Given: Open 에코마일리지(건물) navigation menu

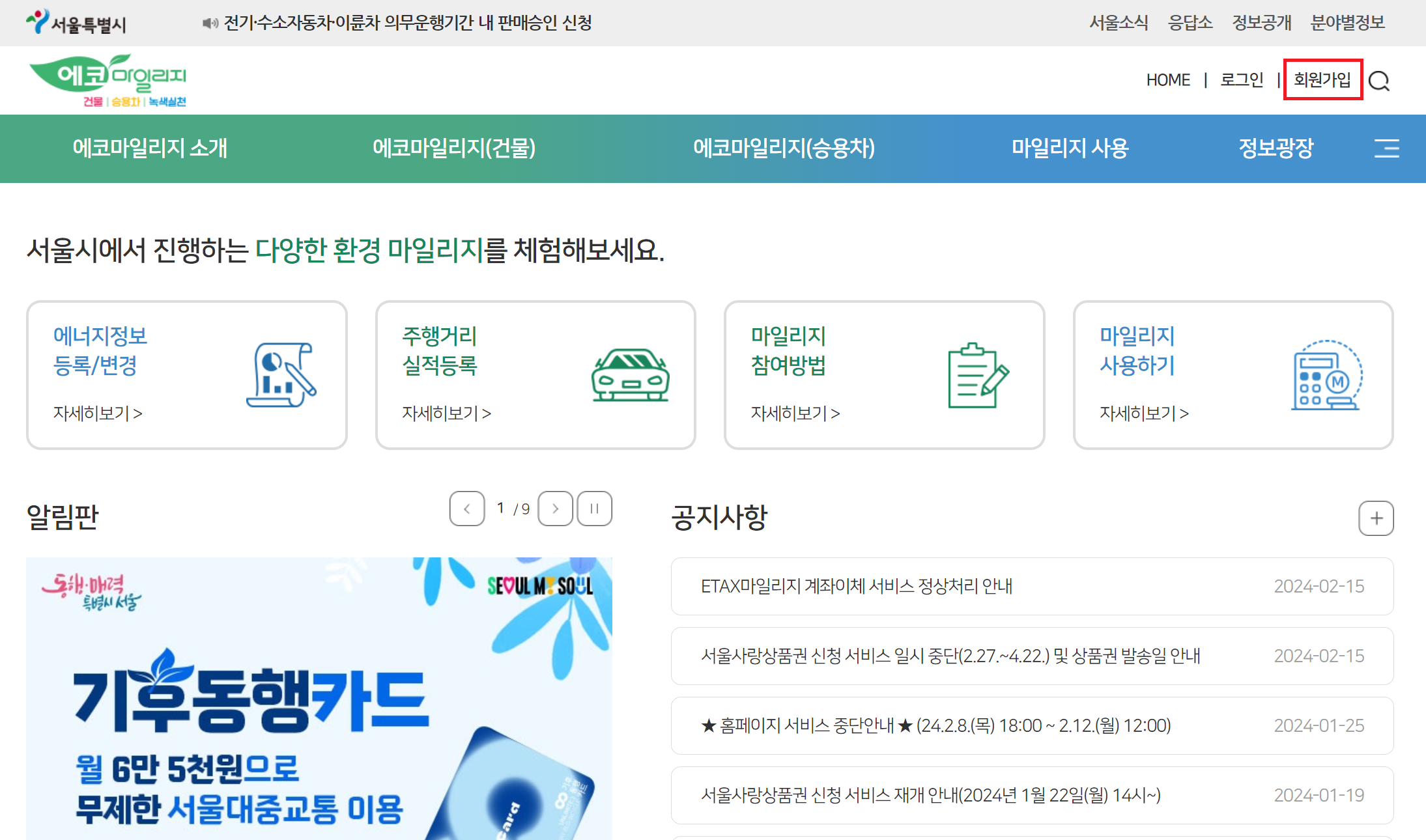Looking at the screenshot, I should pyautogui.click(x=454, y=148).
